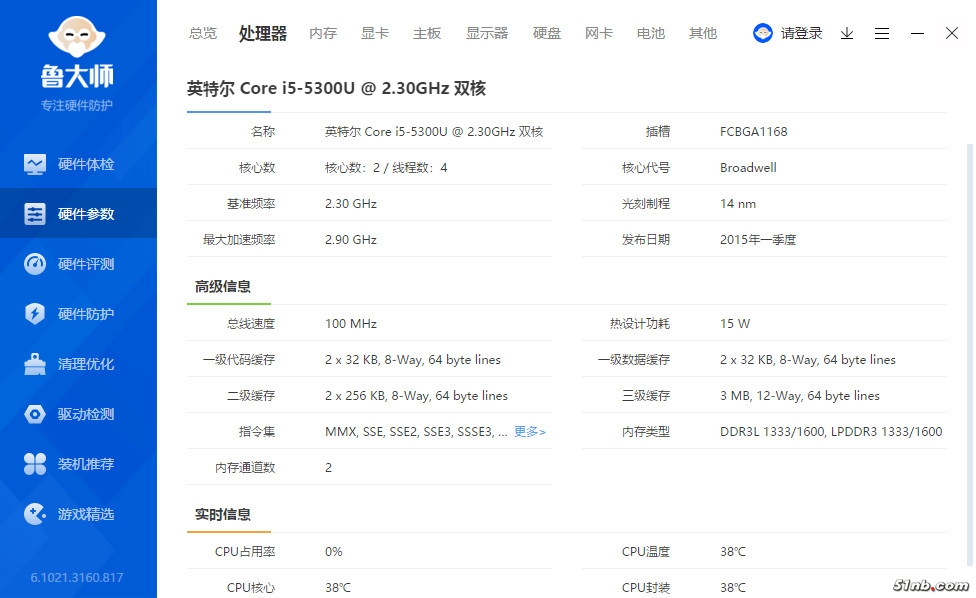Open 硬件体检 monitor icon in sidebar
The image size is (976, 598).
click(x=35, y=164)
